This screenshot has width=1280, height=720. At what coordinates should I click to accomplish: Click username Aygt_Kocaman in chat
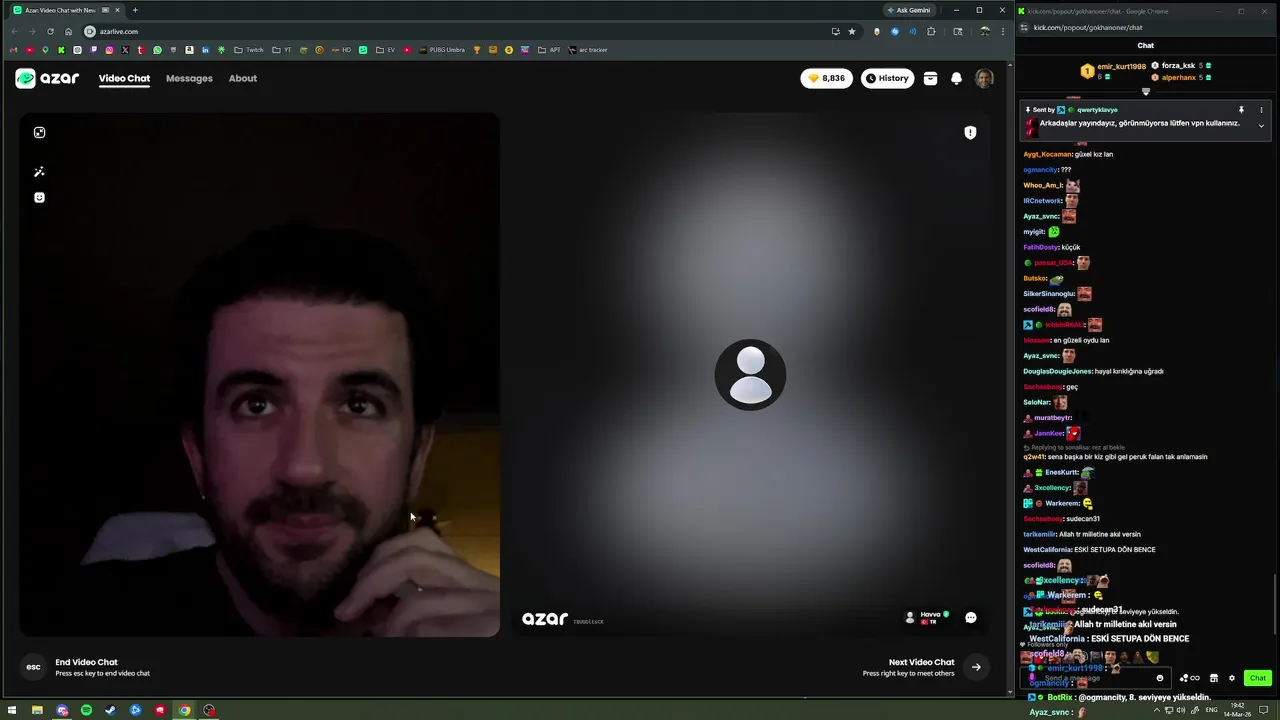1047,154
